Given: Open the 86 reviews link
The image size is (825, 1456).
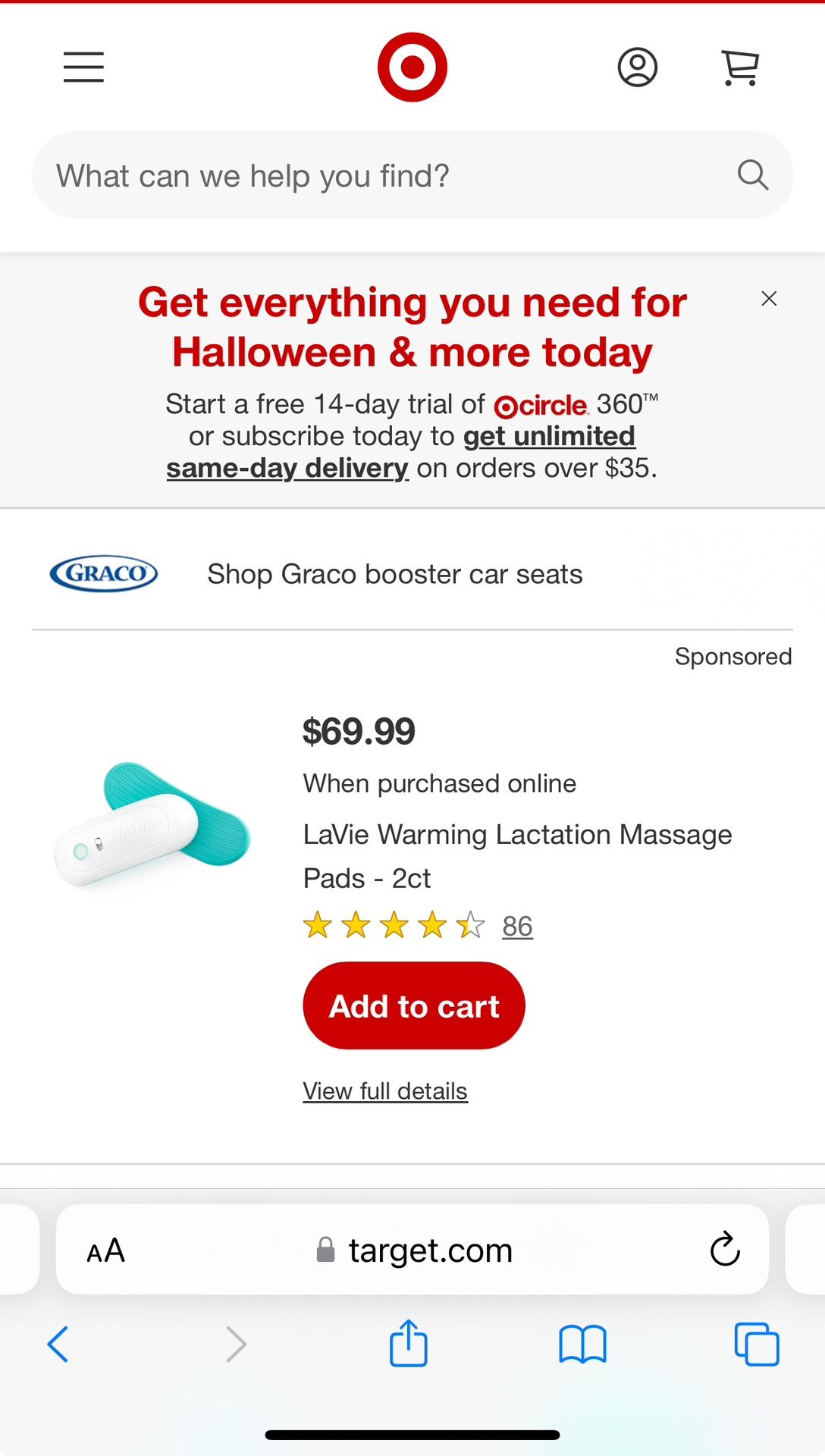Looking at the screenshot, I should 517,926.
